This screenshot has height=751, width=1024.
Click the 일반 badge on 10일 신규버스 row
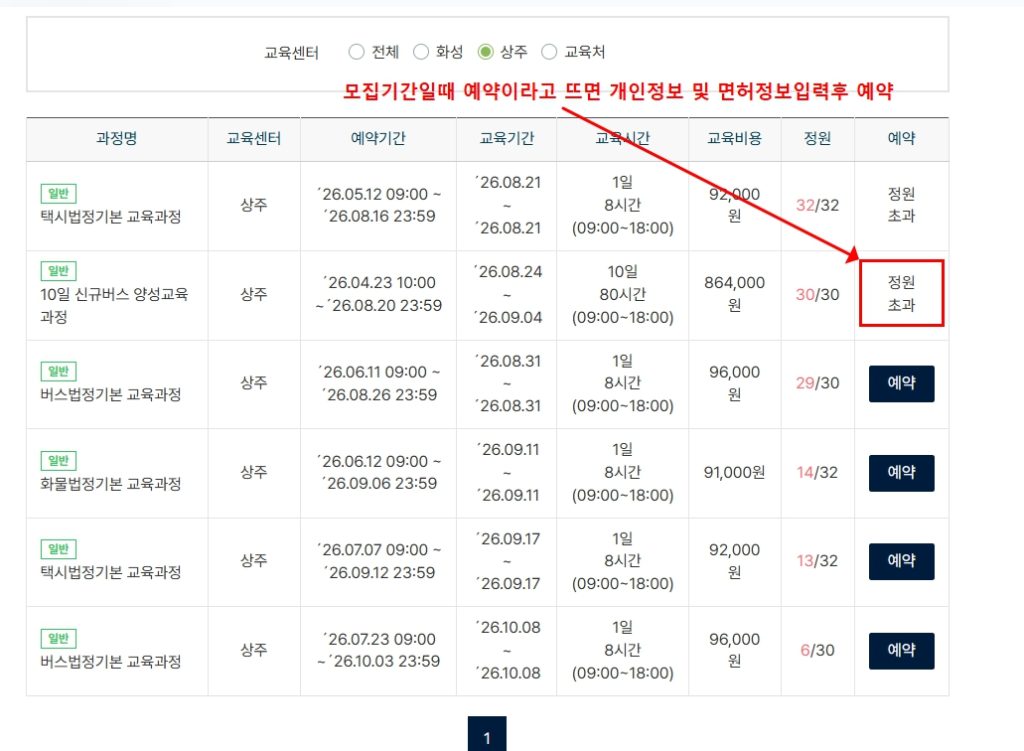click(x=59, y=271)
